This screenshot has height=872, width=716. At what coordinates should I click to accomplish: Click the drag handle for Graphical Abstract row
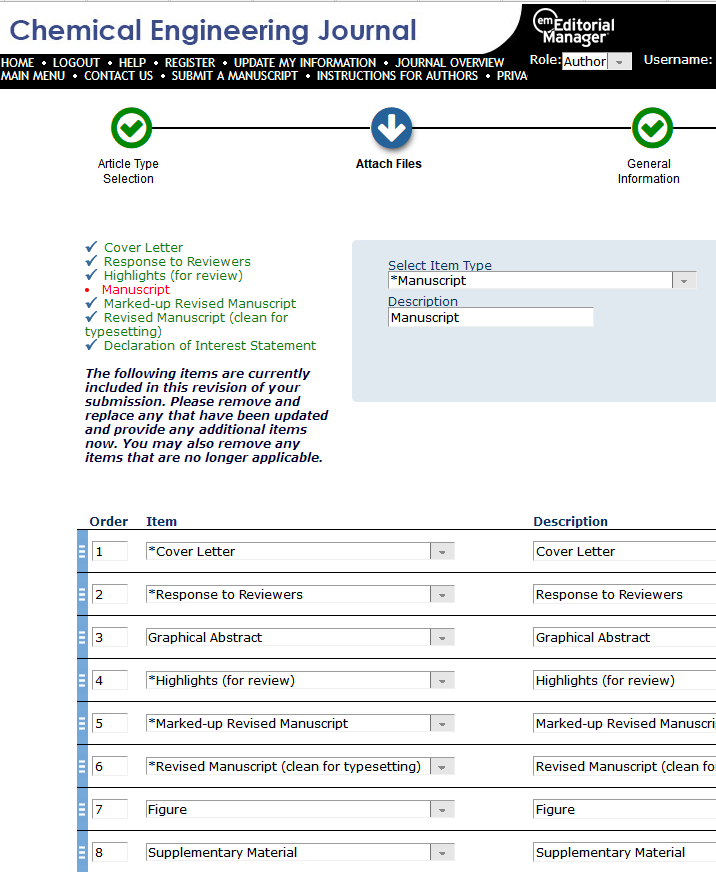coord(82,637)
